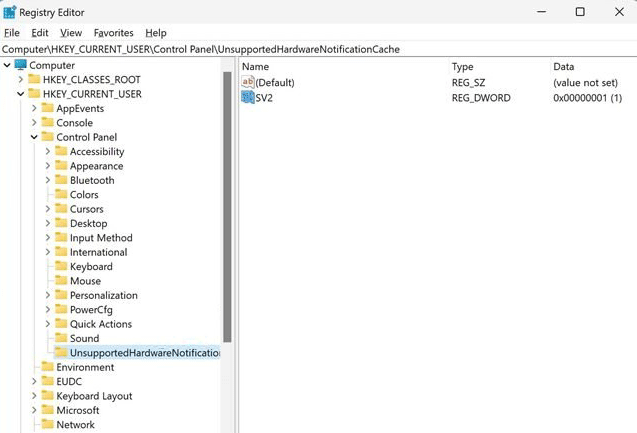Click the Input Method folder icon
The width and height of the screenshot is (637, 433).
click(x=61, y=238)
